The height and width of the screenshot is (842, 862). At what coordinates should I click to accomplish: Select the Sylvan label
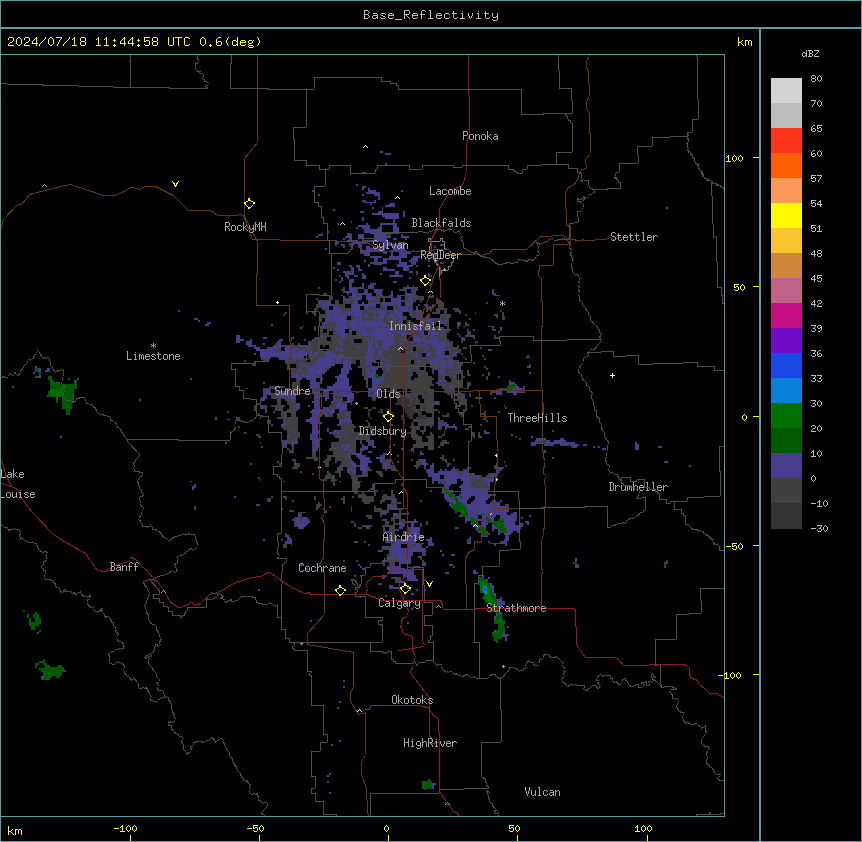(x=390, y=245)
